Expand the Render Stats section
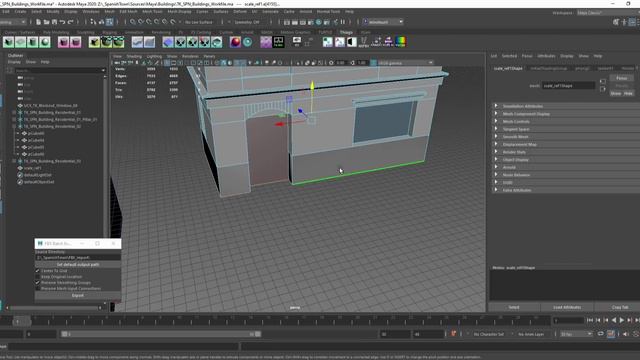 click(565, 152)
